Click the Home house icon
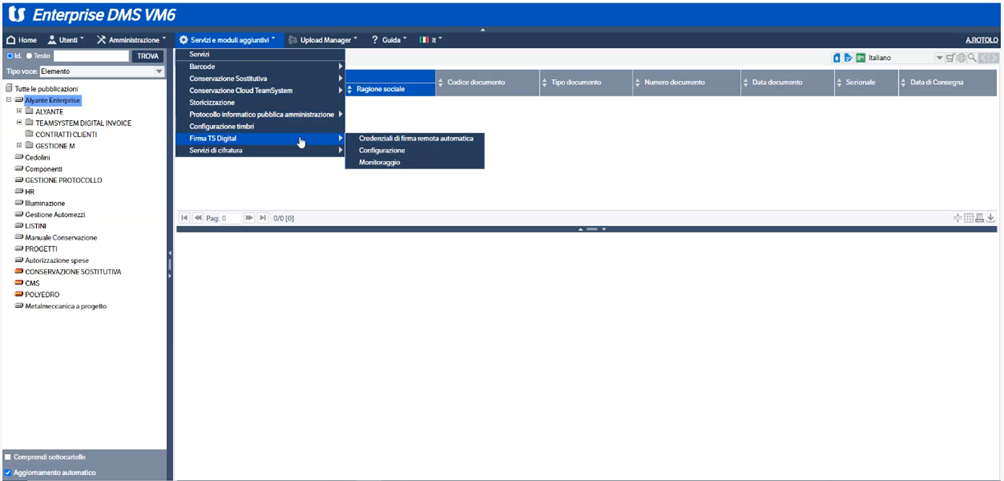 click(x=10, y=40)
